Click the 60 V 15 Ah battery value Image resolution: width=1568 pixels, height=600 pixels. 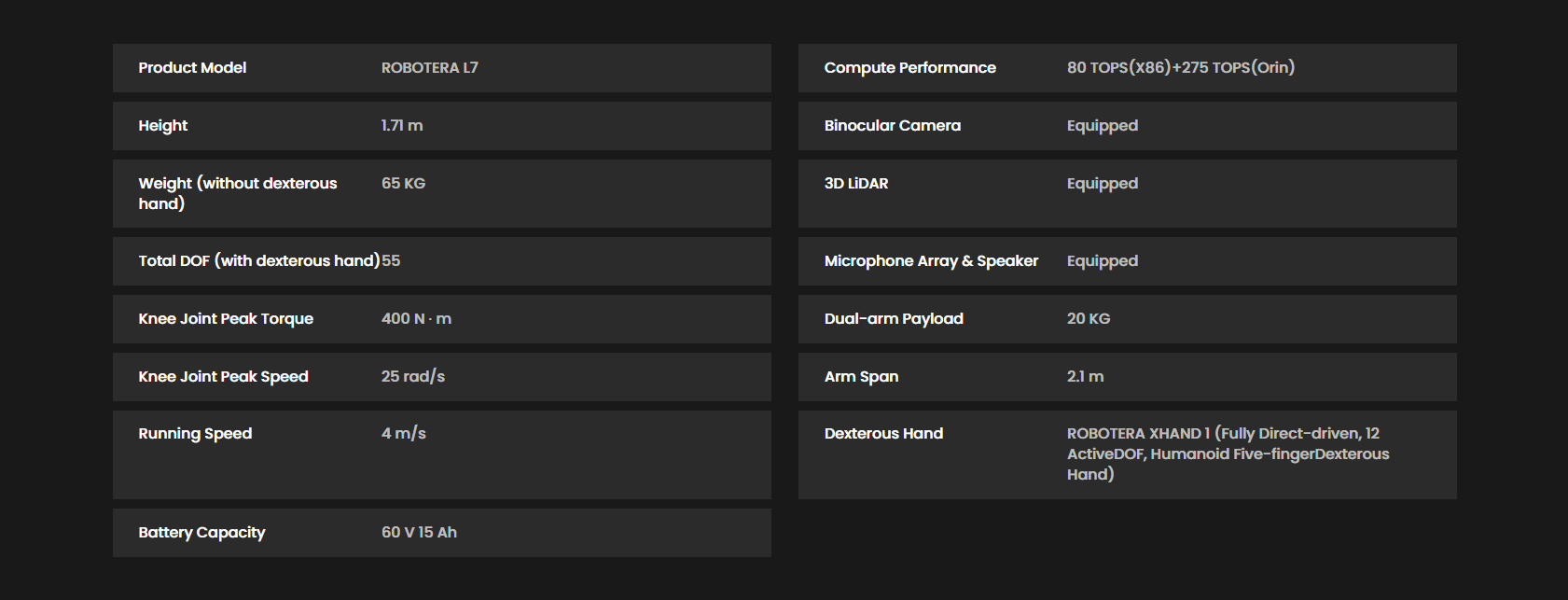tap(419, 532)
